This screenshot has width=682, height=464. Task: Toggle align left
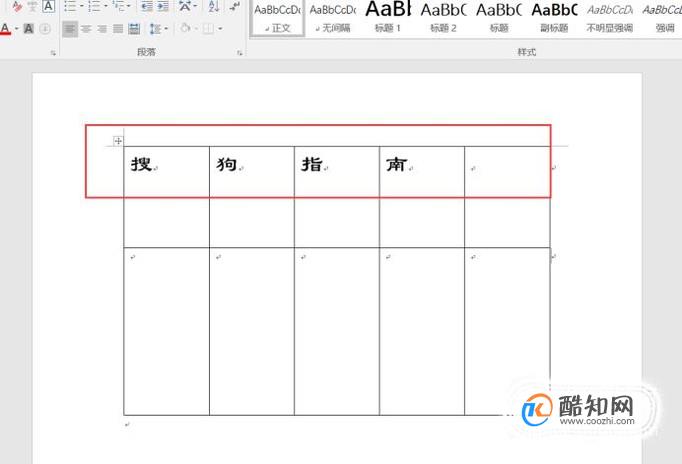[x=70, y=29]
